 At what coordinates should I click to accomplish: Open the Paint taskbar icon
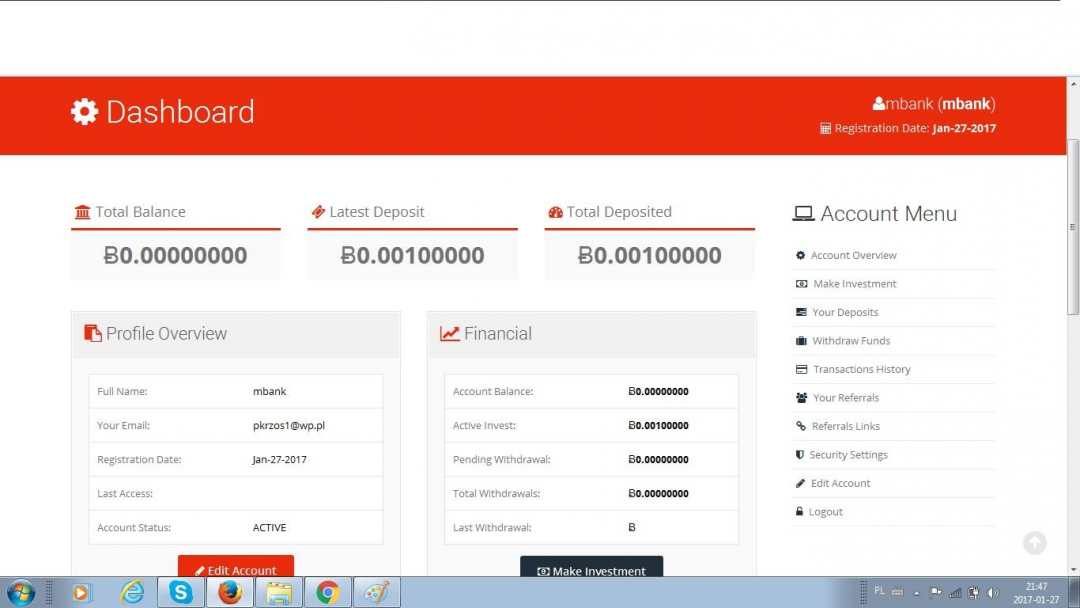click(376, 593)
